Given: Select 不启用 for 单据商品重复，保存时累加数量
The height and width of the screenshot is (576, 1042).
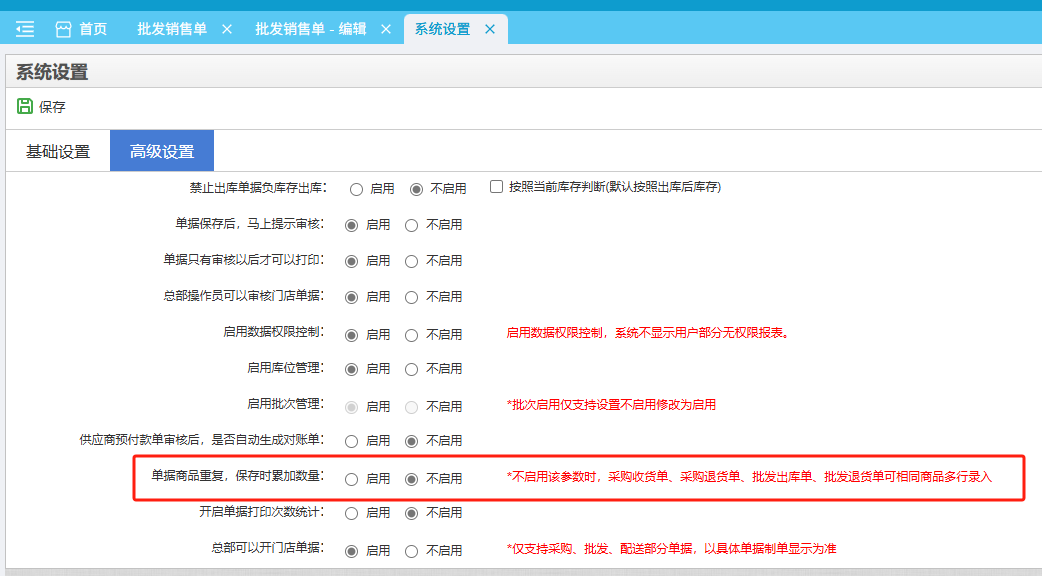Looking at the screenshot, I should click(411, 479).
